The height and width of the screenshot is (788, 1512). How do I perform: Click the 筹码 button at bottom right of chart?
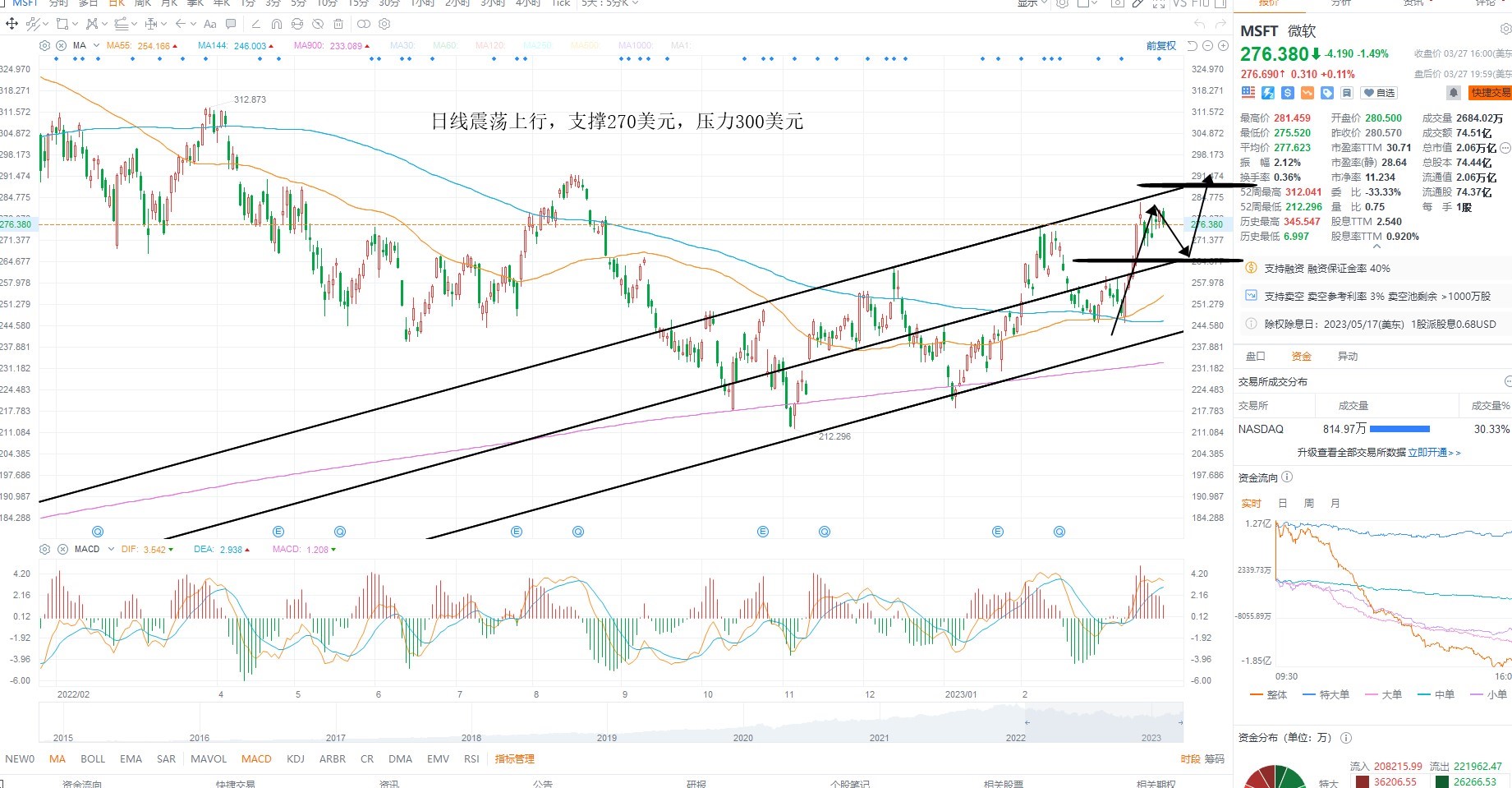[1214, 759]
